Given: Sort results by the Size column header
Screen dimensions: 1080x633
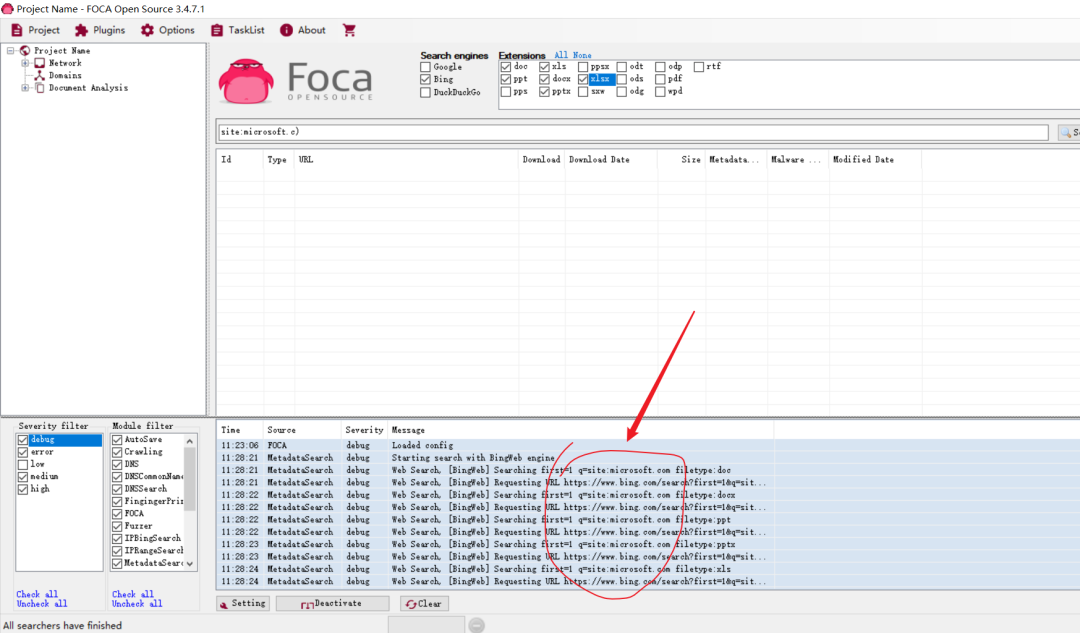Looking at the screenshot, I should click(682, 160).
